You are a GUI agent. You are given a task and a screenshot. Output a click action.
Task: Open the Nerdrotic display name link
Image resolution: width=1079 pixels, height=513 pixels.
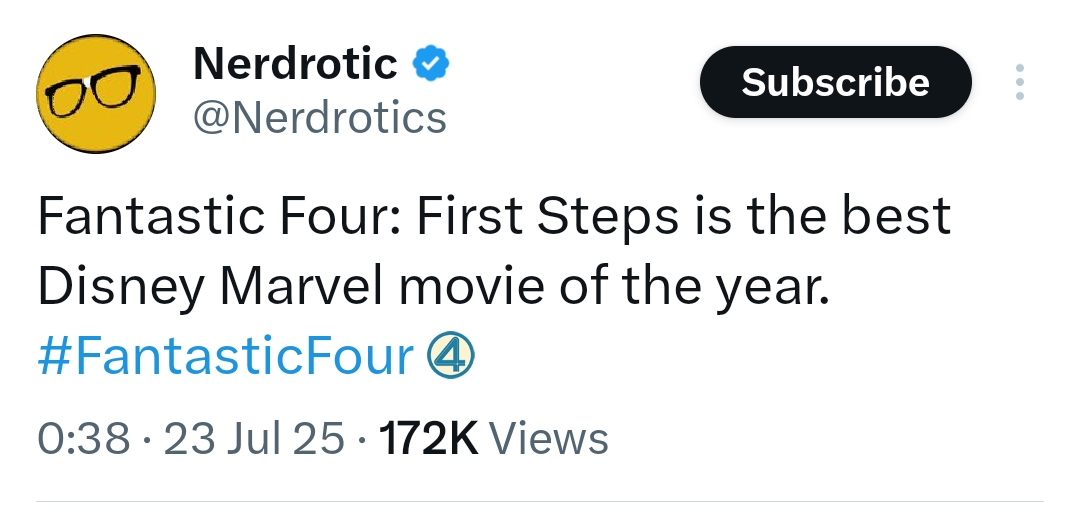tap(295, 63)
